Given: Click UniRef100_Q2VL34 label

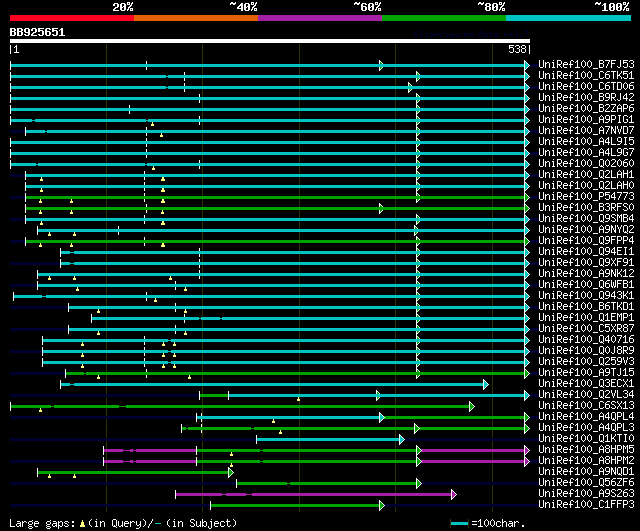Looking at the screenshot, I should point(586,395).
